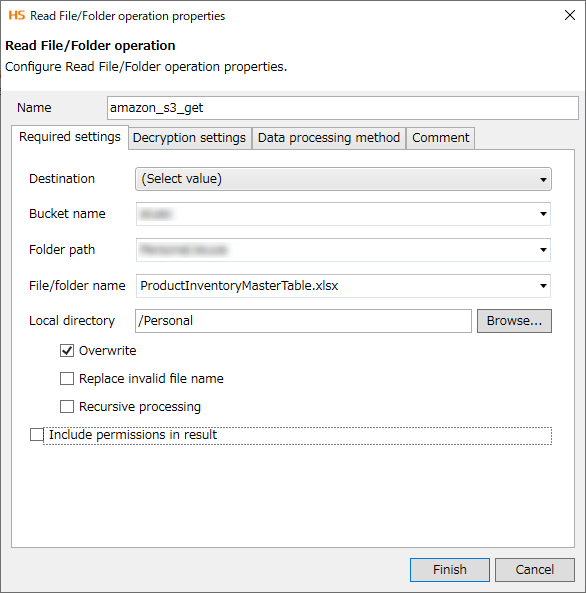Tick Include permissions in result checkbox

(37, 435)
